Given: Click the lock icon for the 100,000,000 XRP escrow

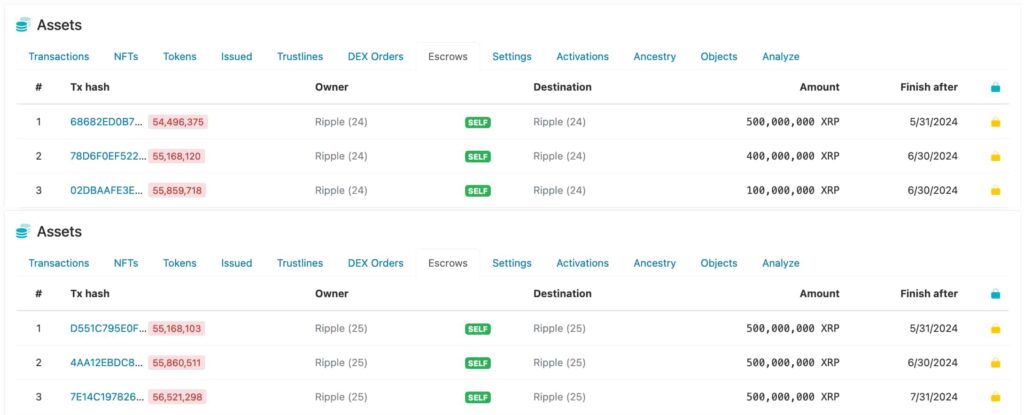Looking at the screenshot, I should 995,191.
